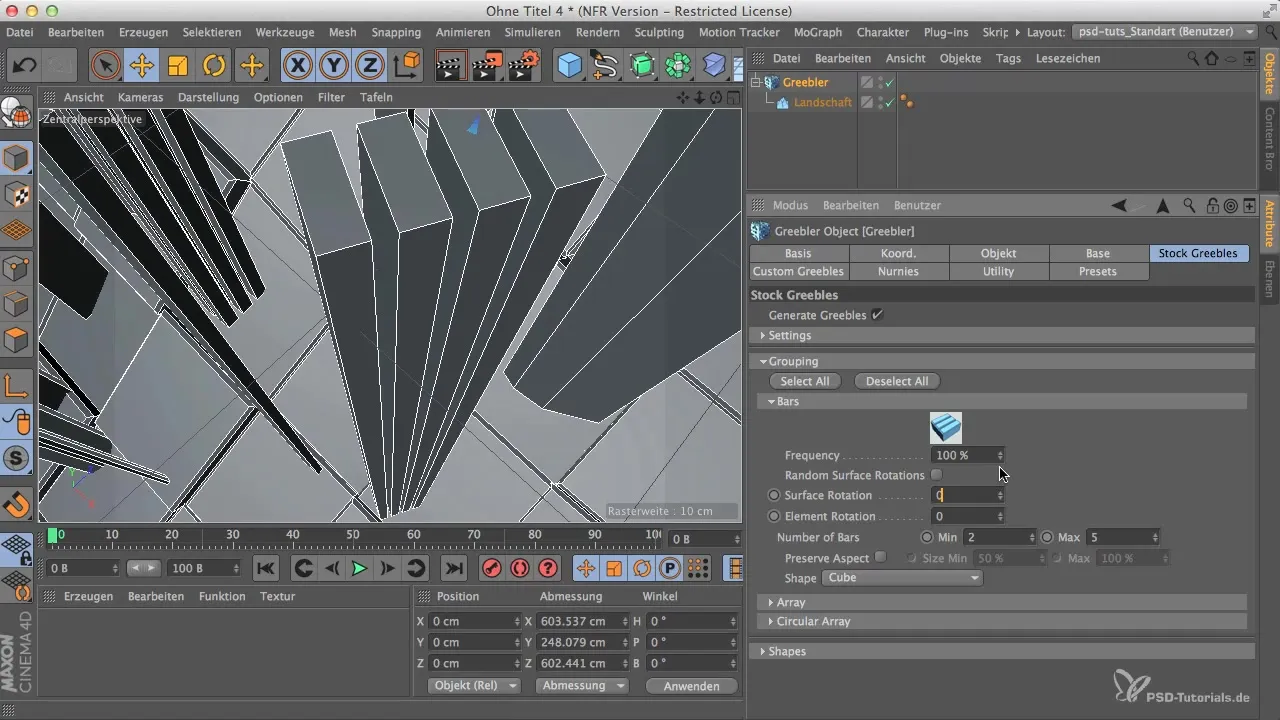Click the Enable Axis L icon
The image size is (1280, 720).
point(18,385)
